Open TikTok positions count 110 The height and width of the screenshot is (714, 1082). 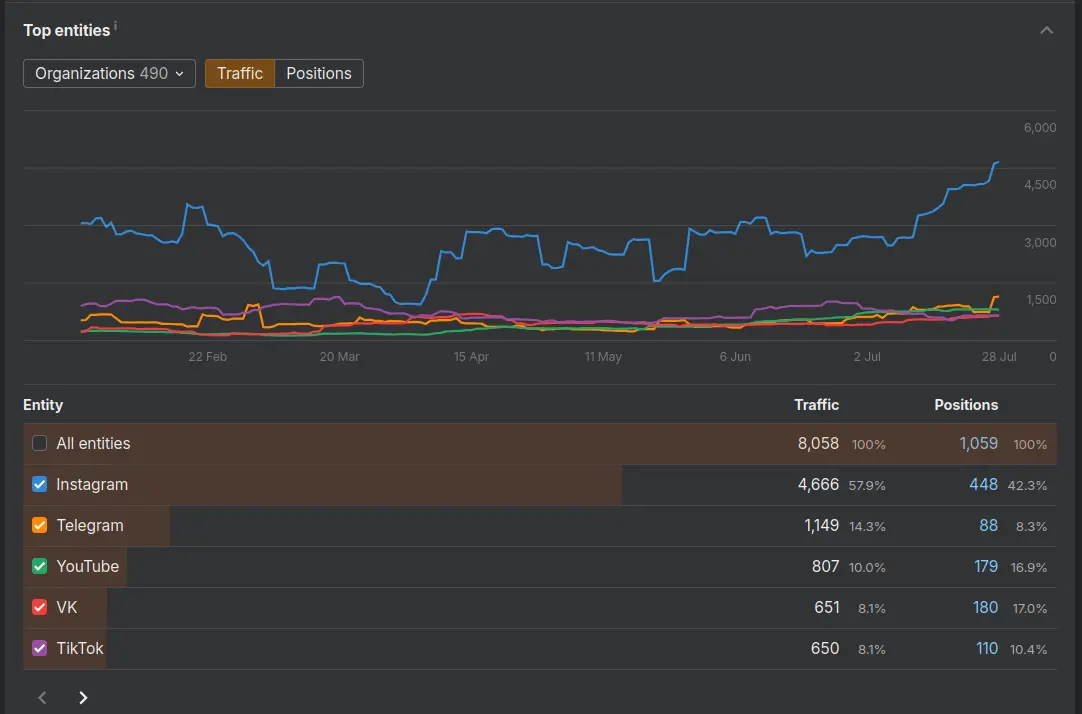click(987, 648)
